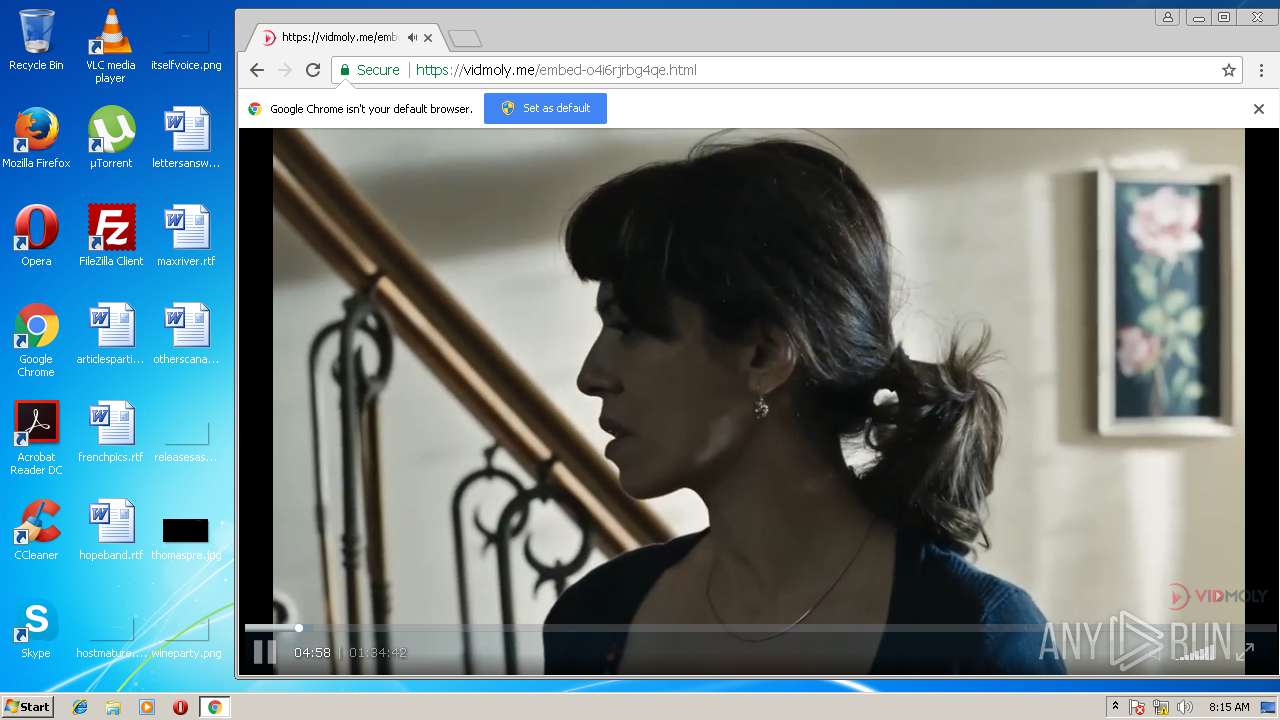Select articlesparti document on desktop
The image size is (1280, 720).
(x=110, y=334)
